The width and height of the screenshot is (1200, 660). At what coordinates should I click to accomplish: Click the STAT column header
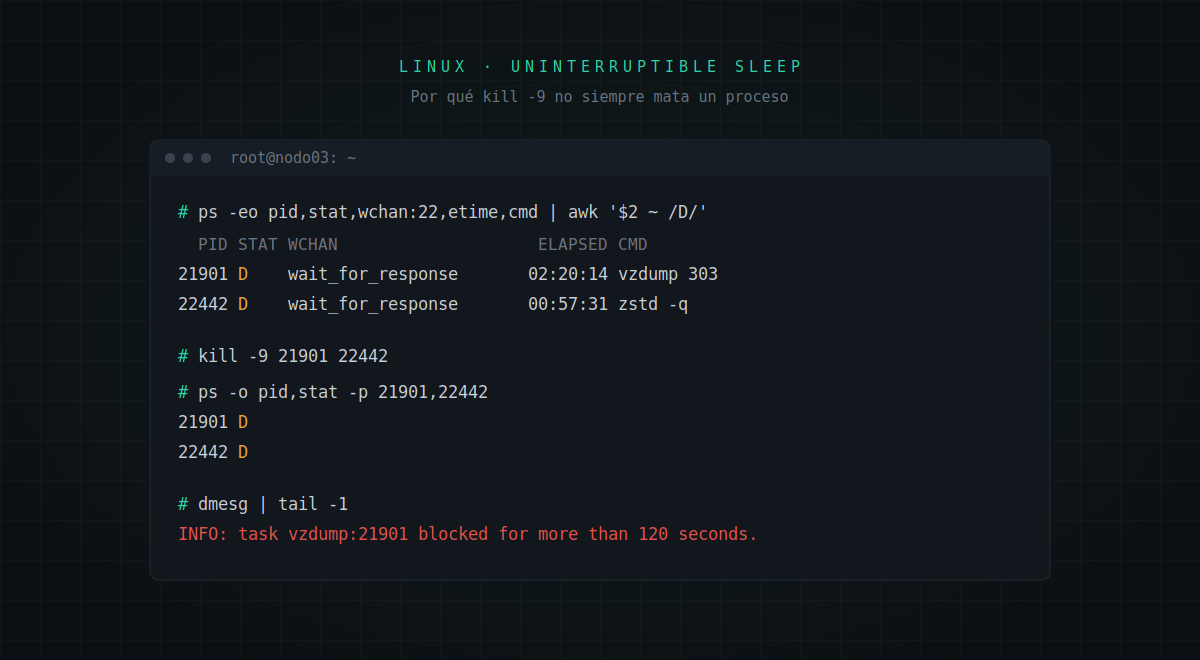click(x=258, y=244)
